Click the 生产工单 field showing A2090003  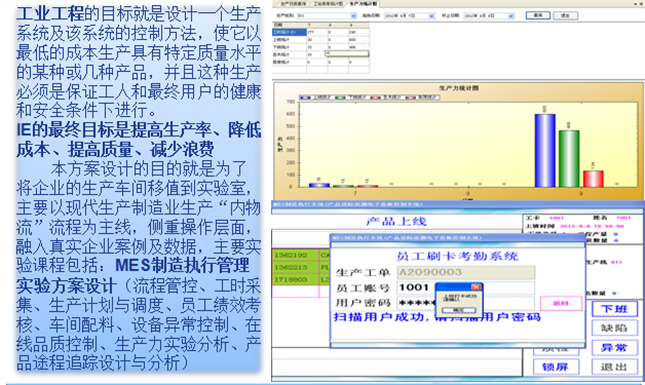[x=466, y=272]
